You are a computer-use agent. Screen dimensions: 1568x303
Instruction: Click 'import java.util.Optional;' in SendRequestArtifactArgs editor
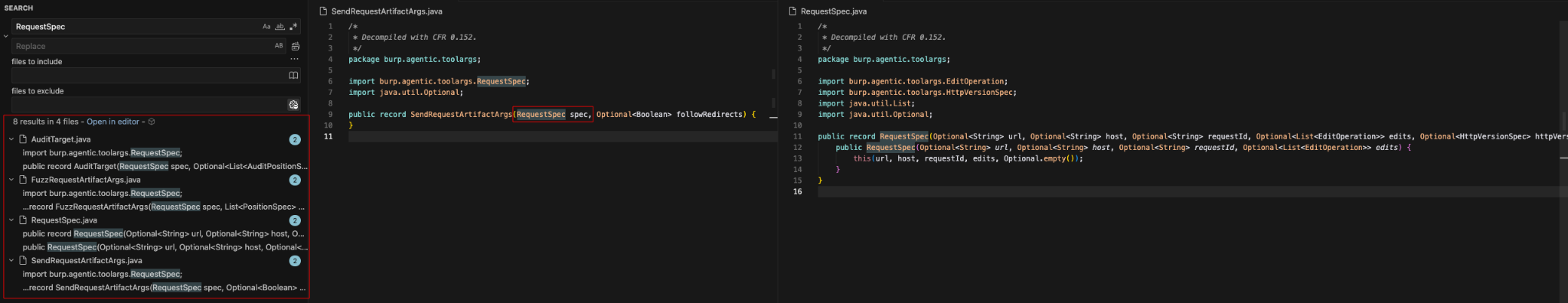[406, 93]
